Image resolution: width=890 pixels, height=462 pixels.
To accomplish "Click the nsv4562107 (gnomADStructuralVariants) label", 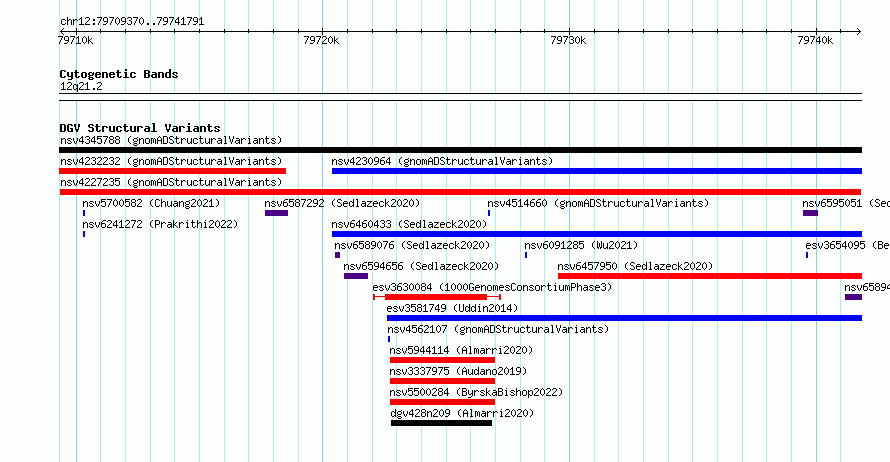I will (498, 329).
